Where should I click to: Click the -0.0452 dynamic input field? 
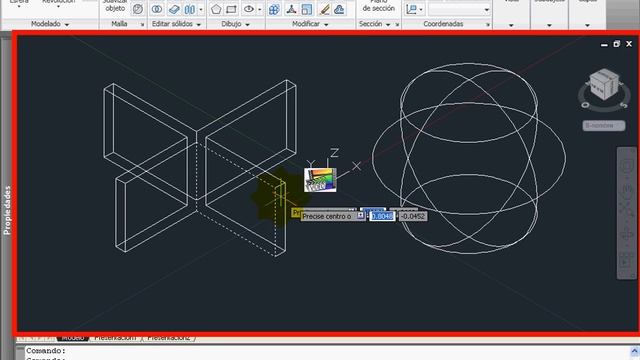(413, 216)
